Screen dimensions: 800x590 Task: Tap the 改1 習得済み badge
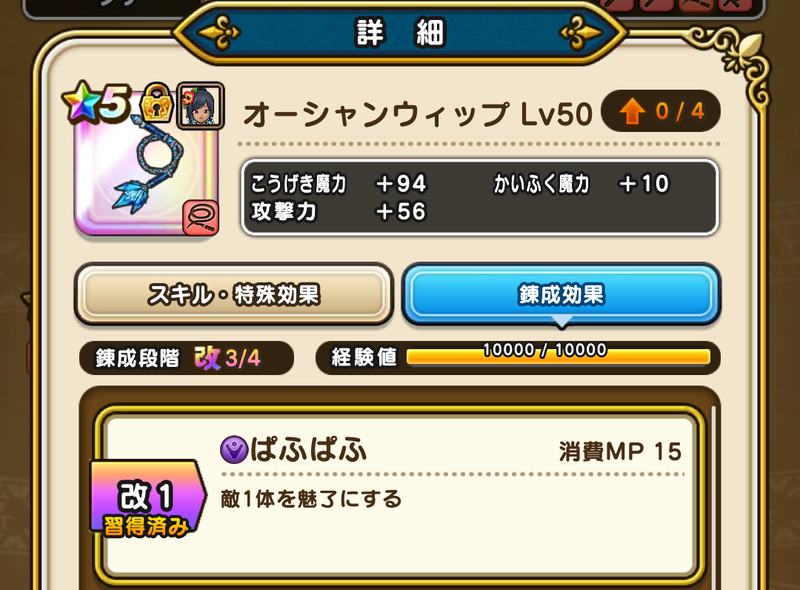pyautogui.click(x=147, y=500)
